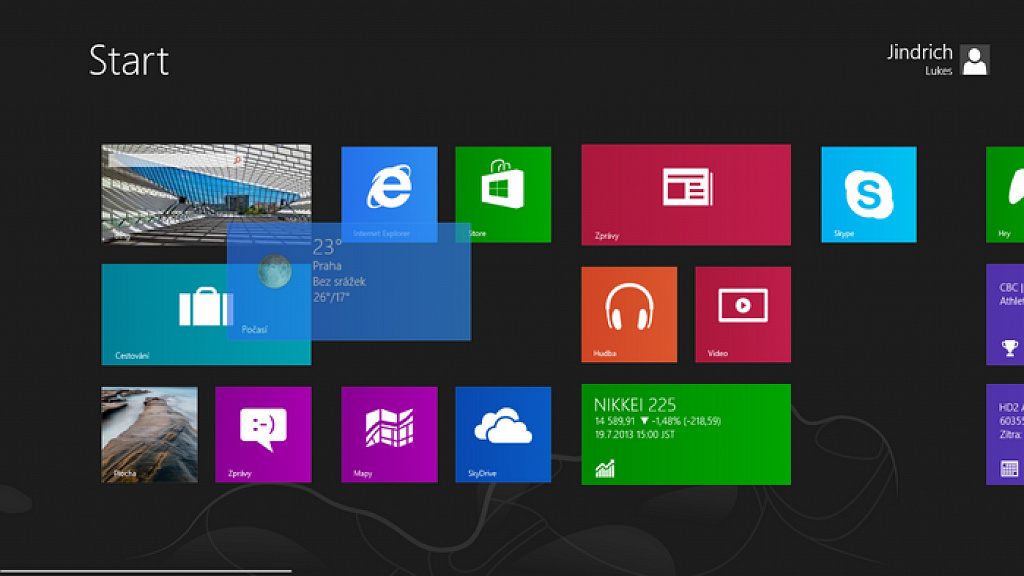Click the Plocha desktop tile

150,434
